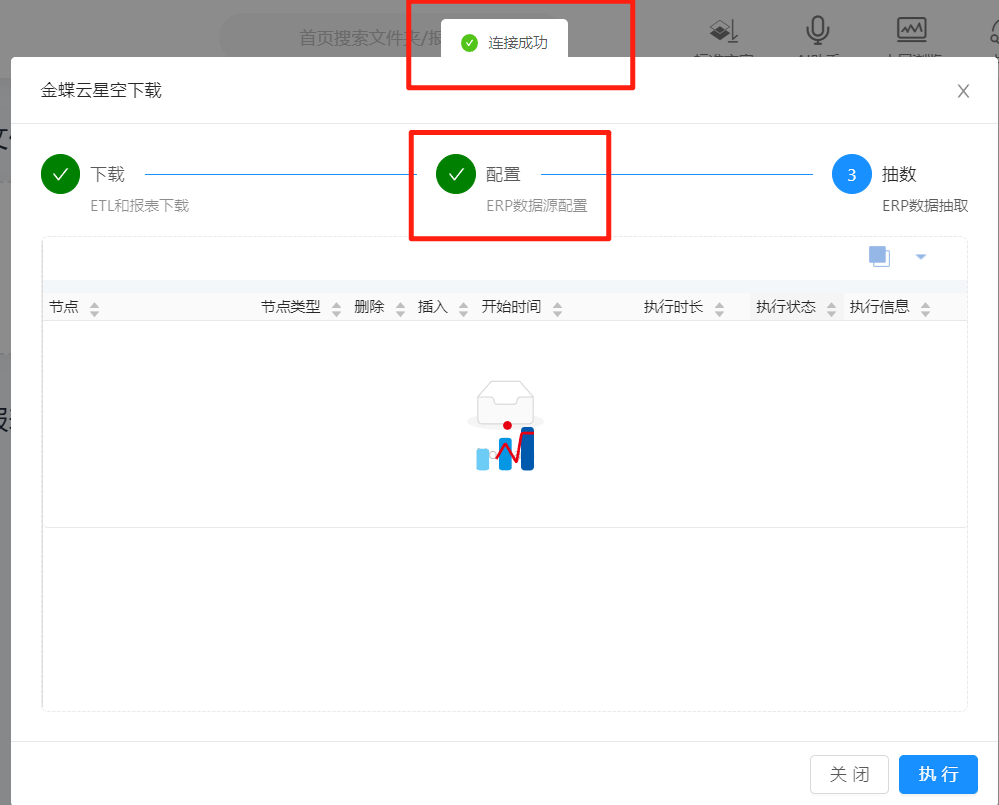Start extraction with the 执行 button
The width and height of the screenshot is (999, 805).
point(938,774)
